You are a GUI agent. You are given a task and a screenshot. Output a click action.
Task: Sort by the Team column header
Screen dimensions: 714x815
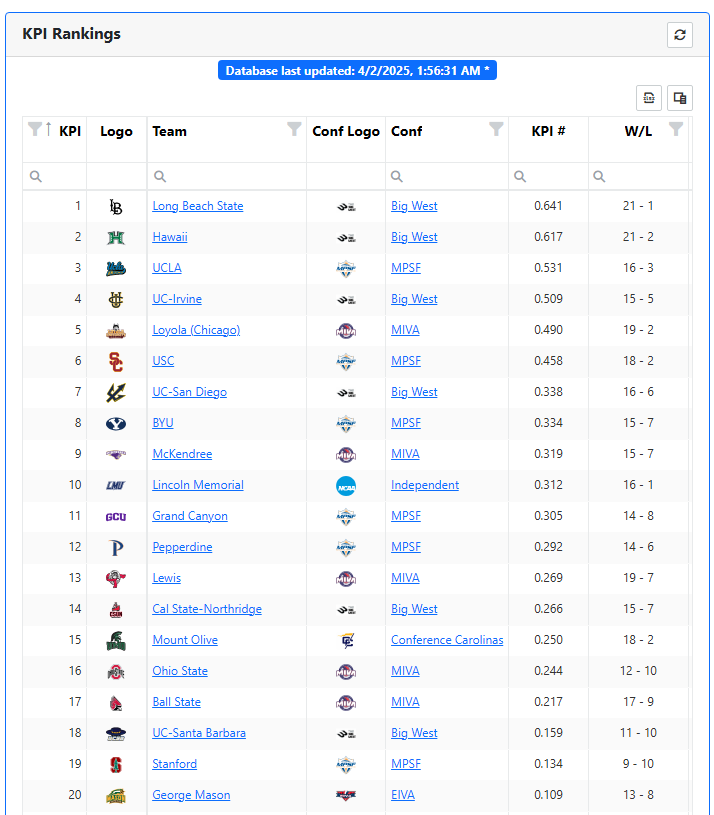(169, 131)
